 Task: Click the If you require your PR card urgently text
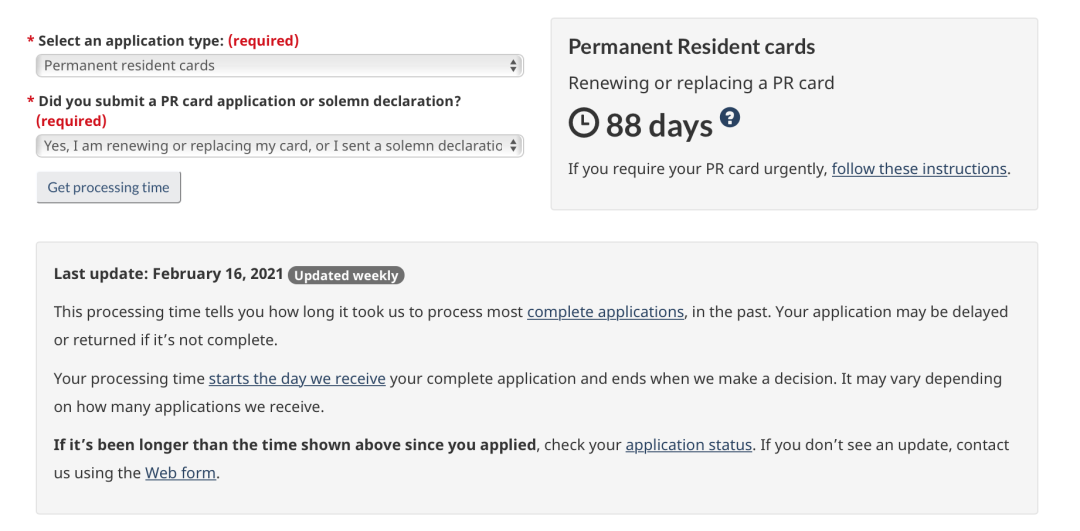[697, 169]
